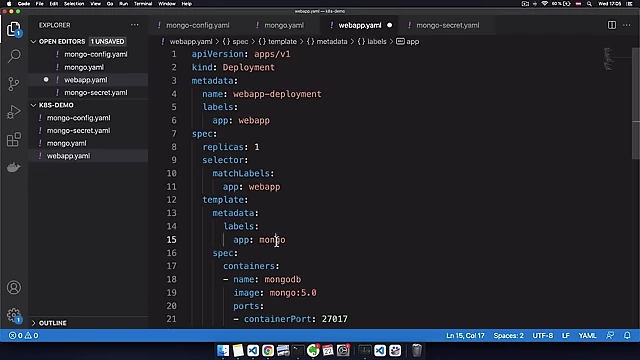The image size is (640, 360).
Task: Open macOS Spotlight search icon
Action: click(589, 4)
